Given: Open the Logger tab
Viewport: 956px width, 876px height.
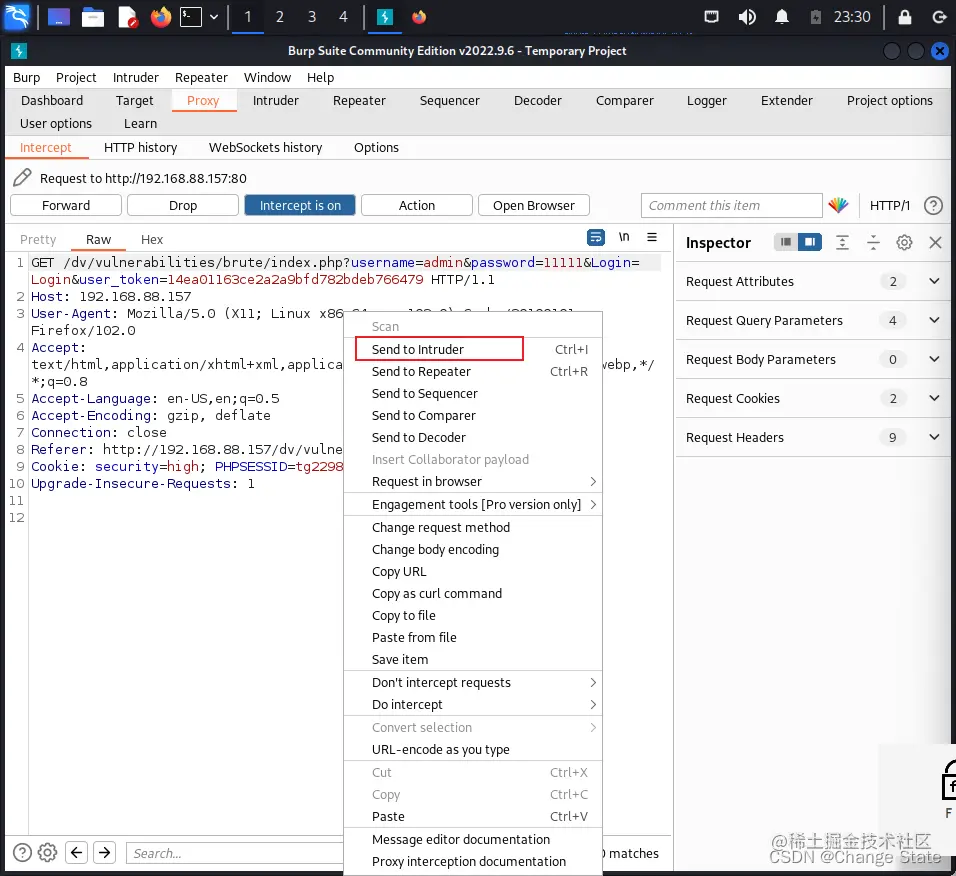Looking at the screenshot, I should tap(707, 101).
